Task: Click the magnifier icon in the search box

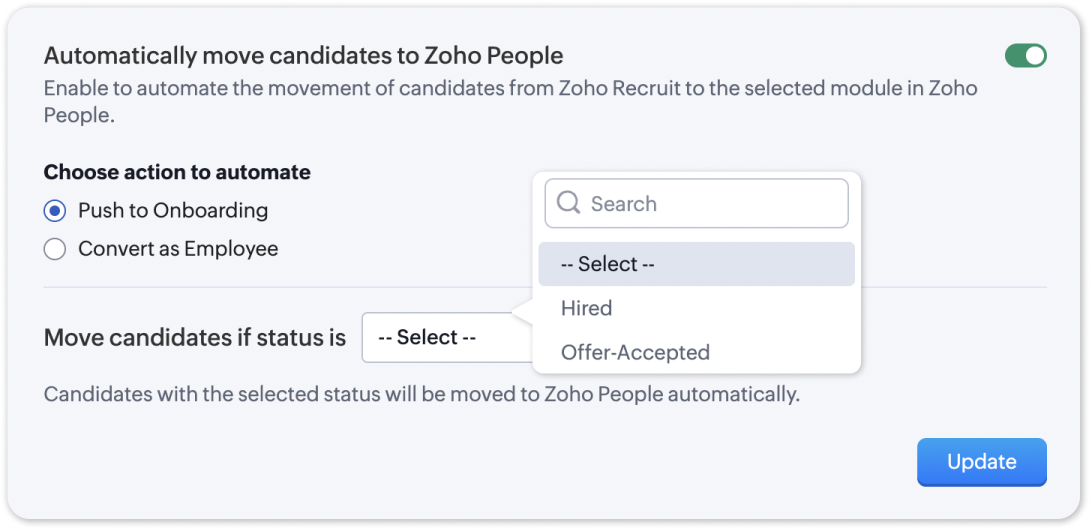Action: 568,204
